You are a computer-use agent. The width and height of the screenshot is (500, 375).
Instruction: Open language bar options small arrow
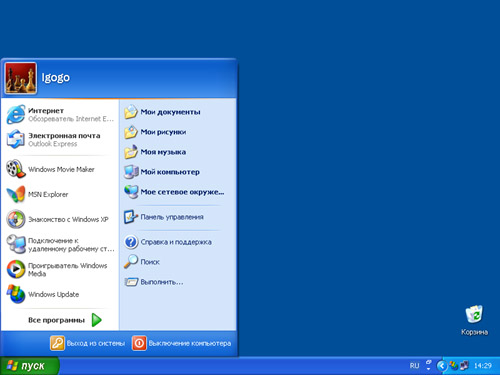(x=429, y=369)
